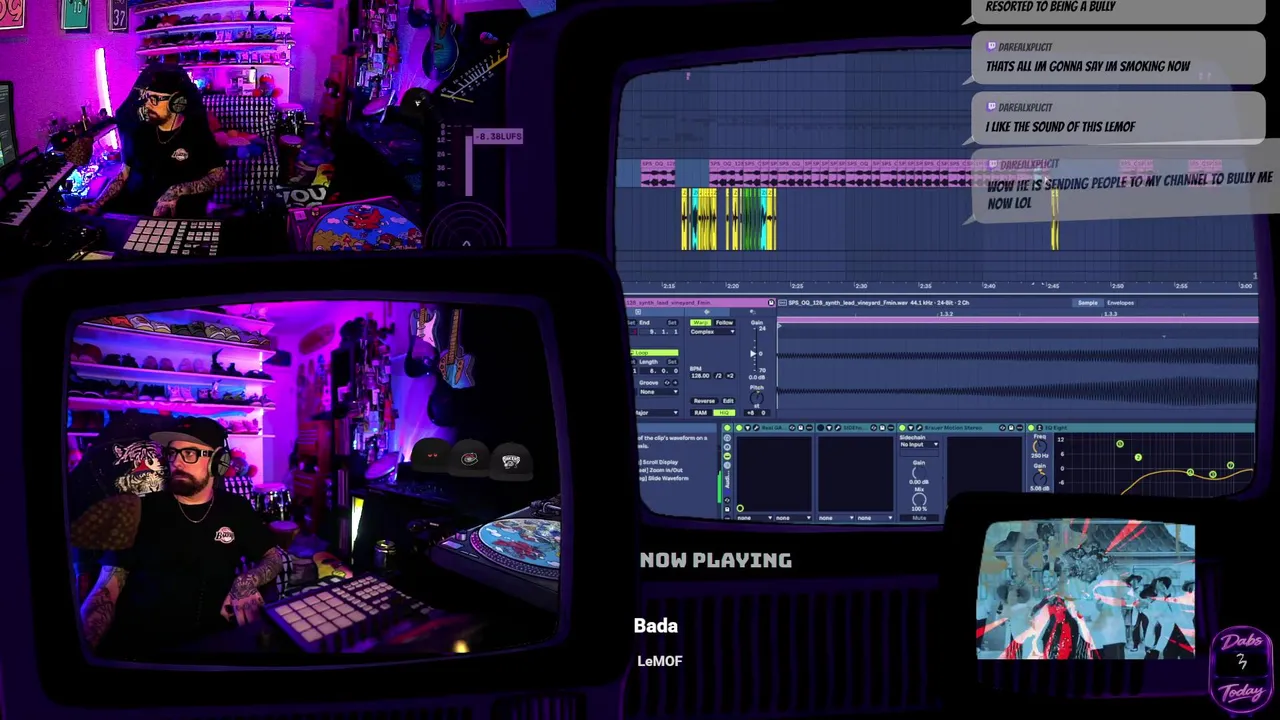This screenshot has height=720, width=1280.
Task: Select the rightmost EQ Eight filter node
Action: click(x=1230, y=465)
